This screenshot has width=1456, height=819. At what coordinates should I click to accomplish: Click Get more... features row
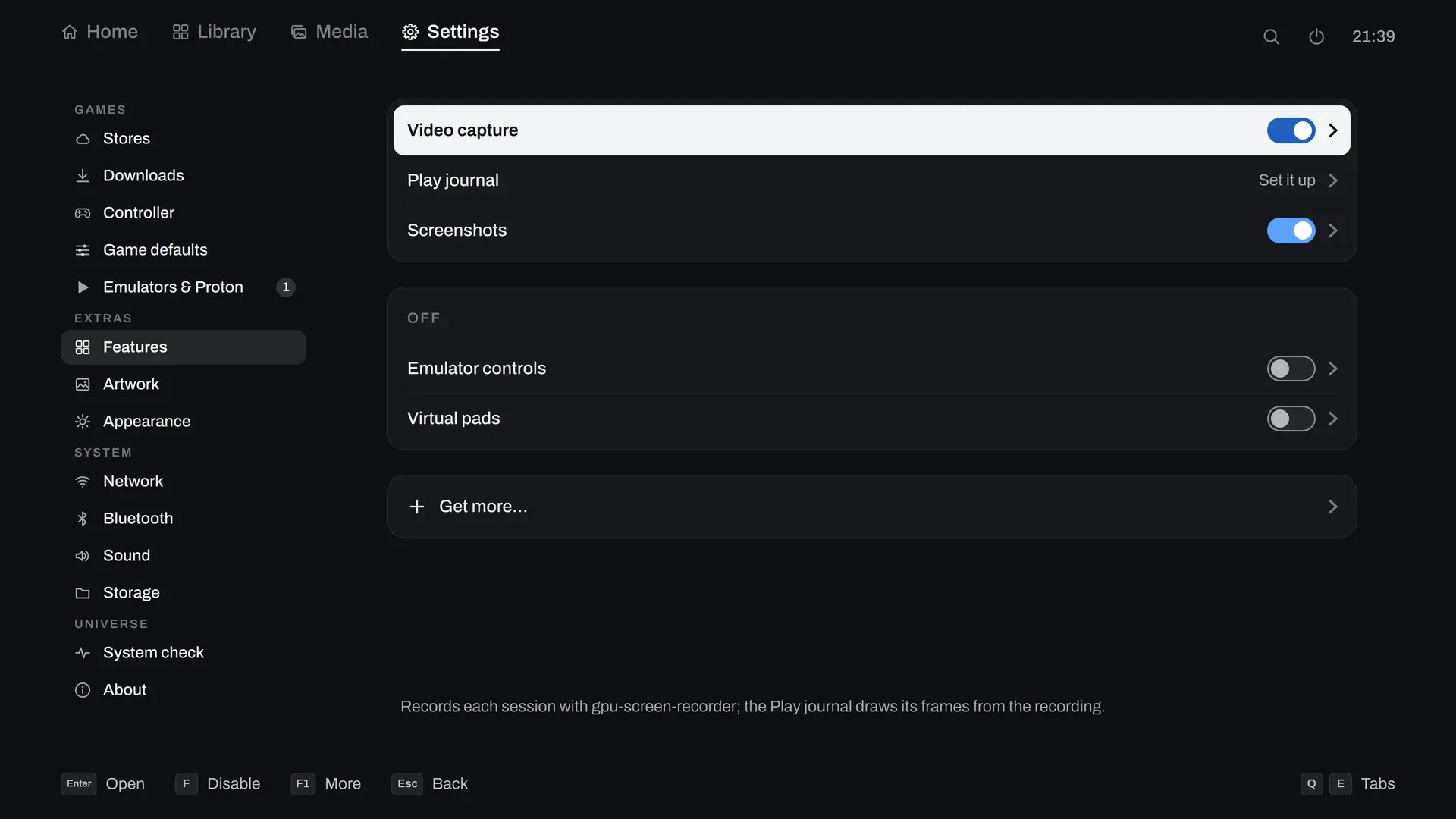(872, 507)
